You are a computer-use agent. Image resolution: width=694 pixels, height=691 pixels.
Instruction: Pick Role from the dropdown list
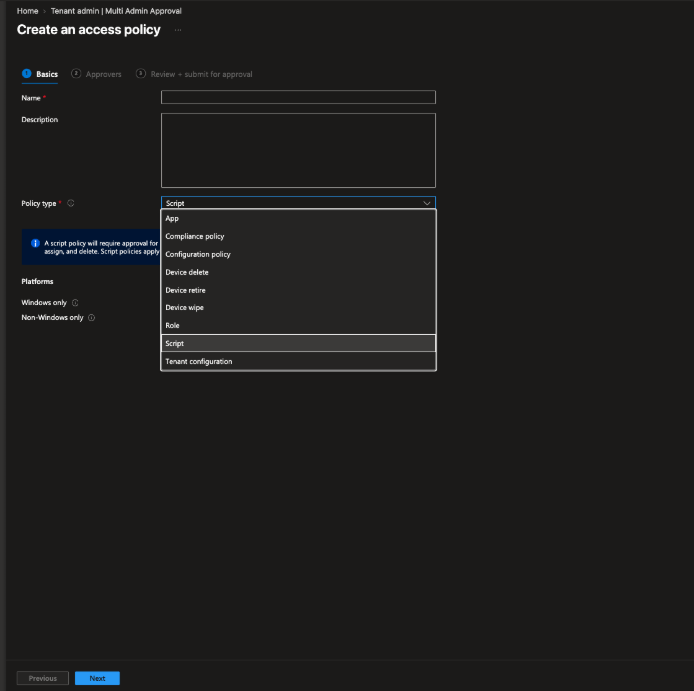(298, 325)
